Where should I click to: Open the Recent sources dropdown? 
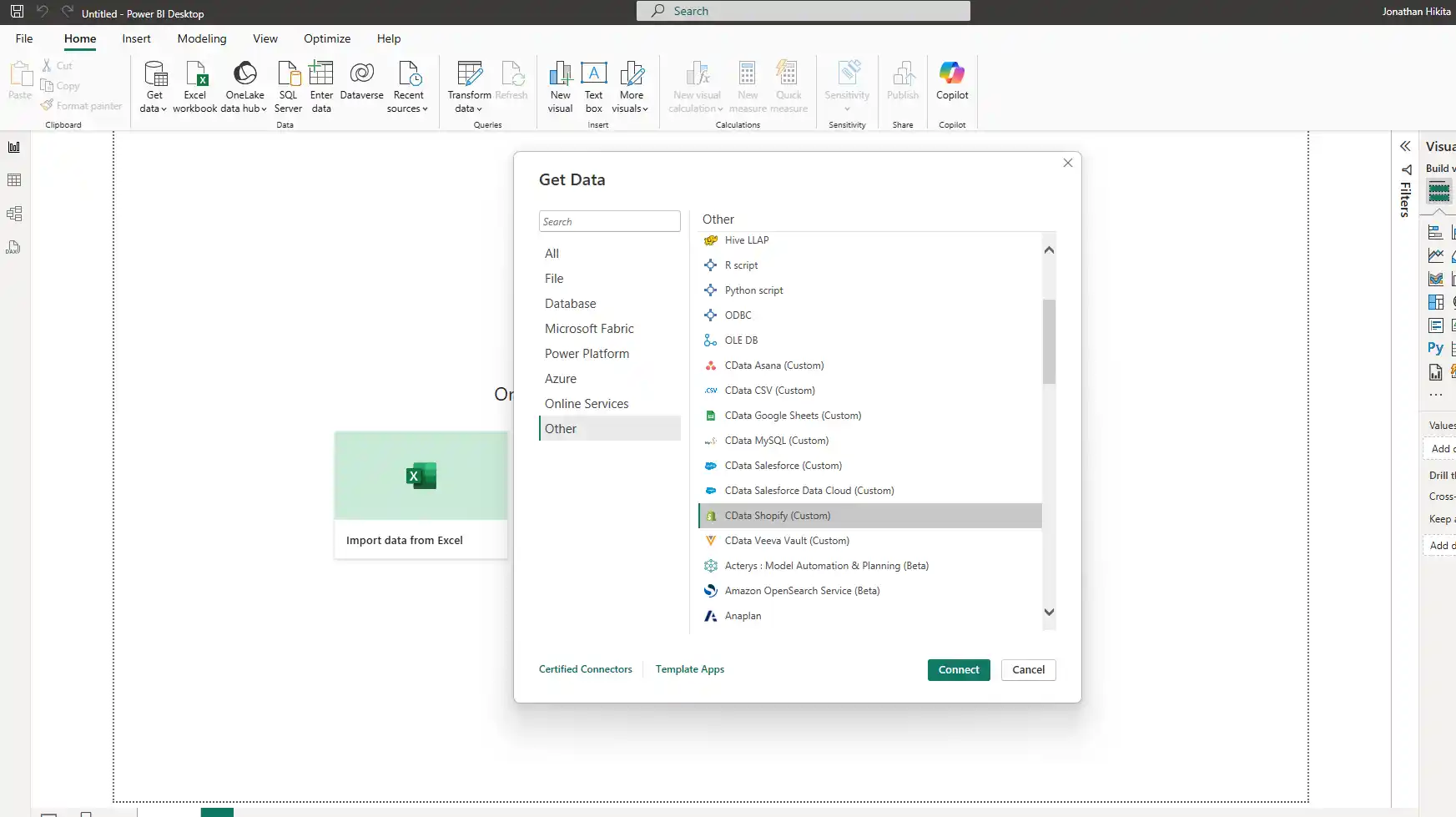coord(408,108)
